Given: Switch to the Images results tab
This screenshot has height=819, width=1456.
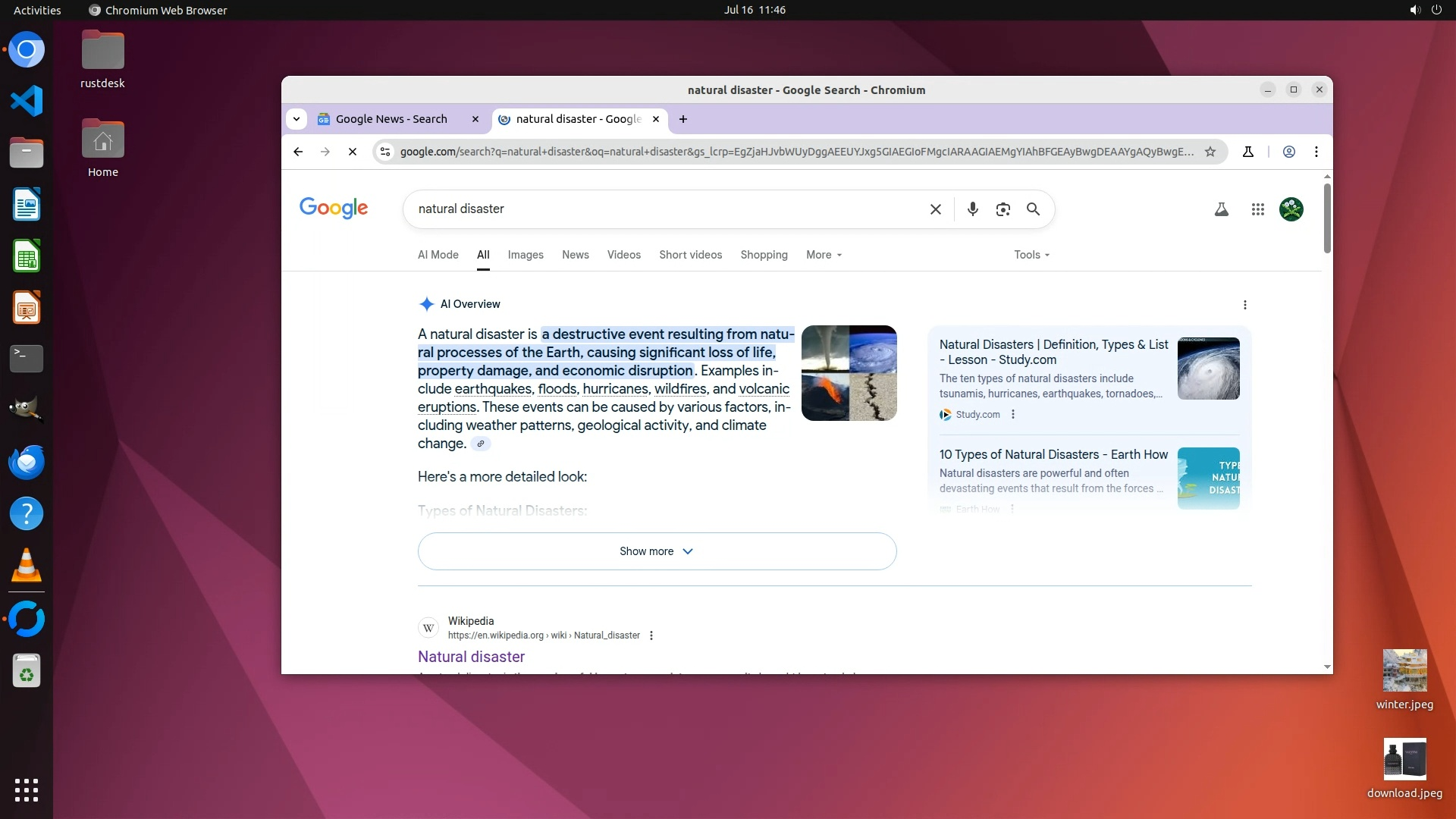Looking at the screenshot, I should coord(526,255).
